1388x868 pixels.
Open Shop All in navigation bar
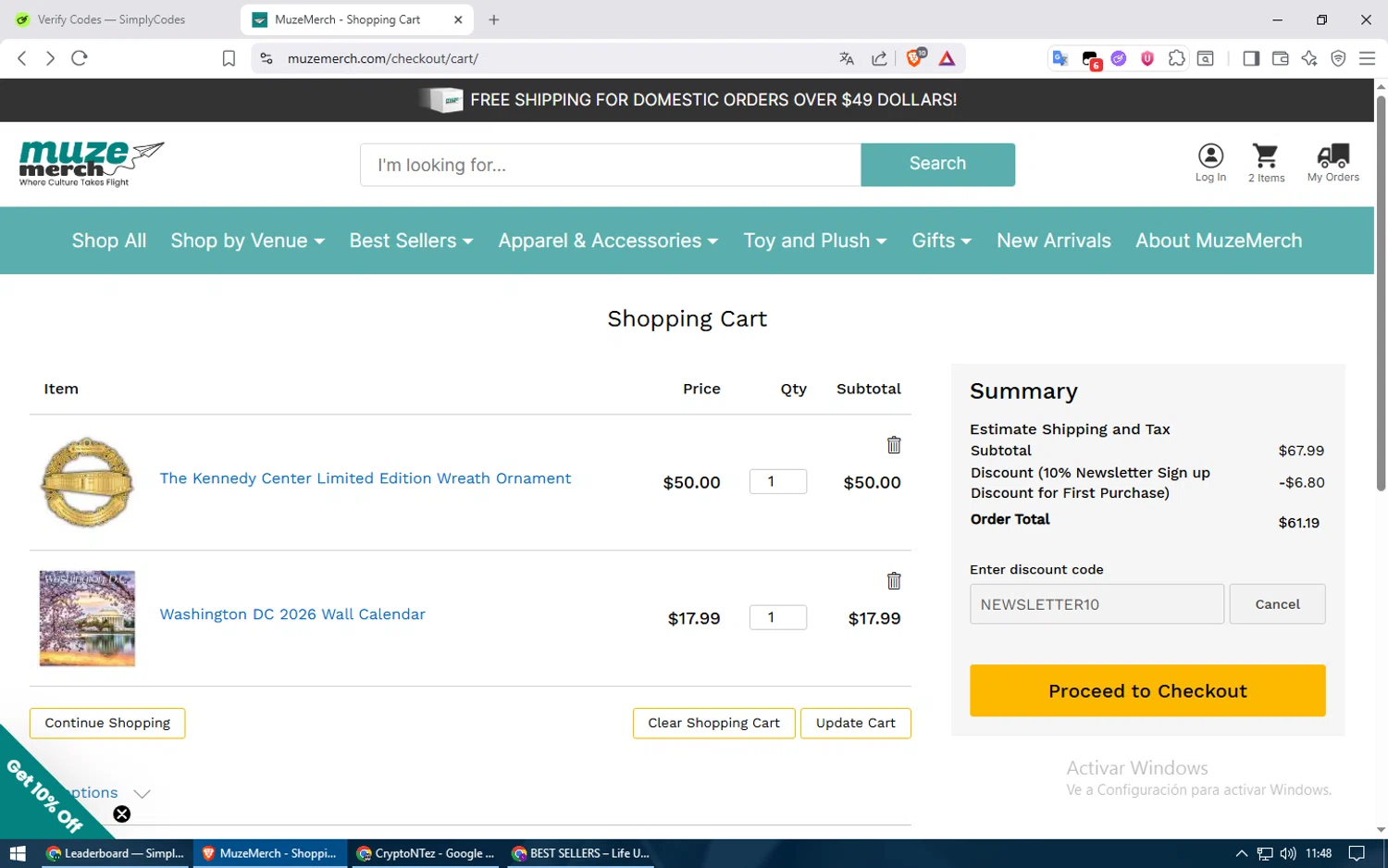[109, 241]
